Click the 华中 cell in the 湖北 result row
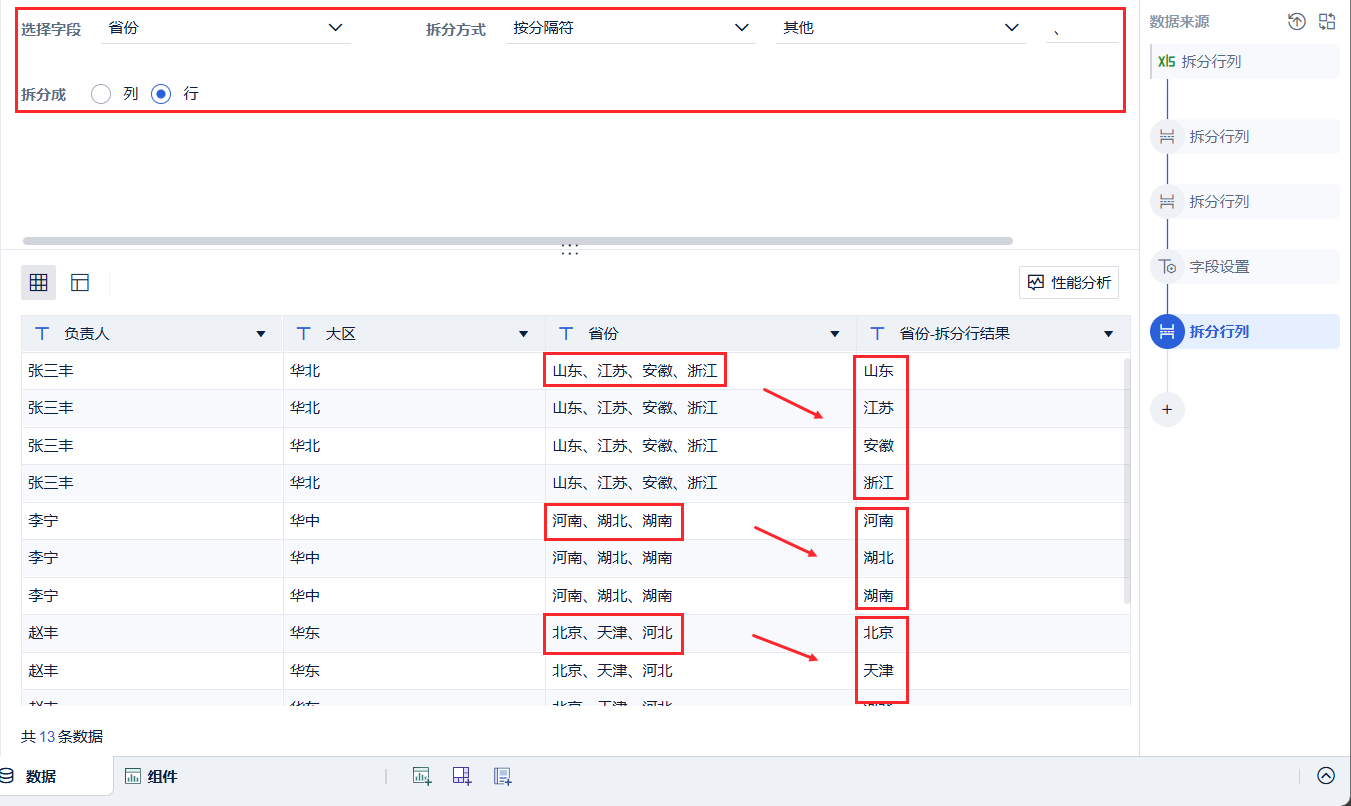This screenshot has height=806, width=1351. pyautogui.click(x=414, y=558)
